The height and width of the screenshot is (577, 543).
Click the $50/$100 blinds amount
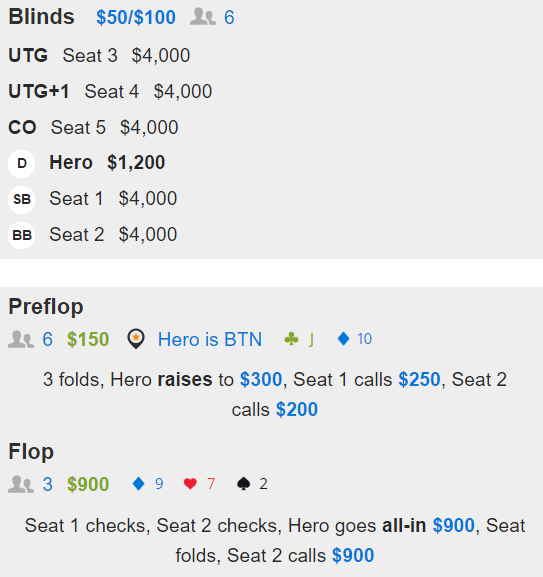[x=136, y=17]
